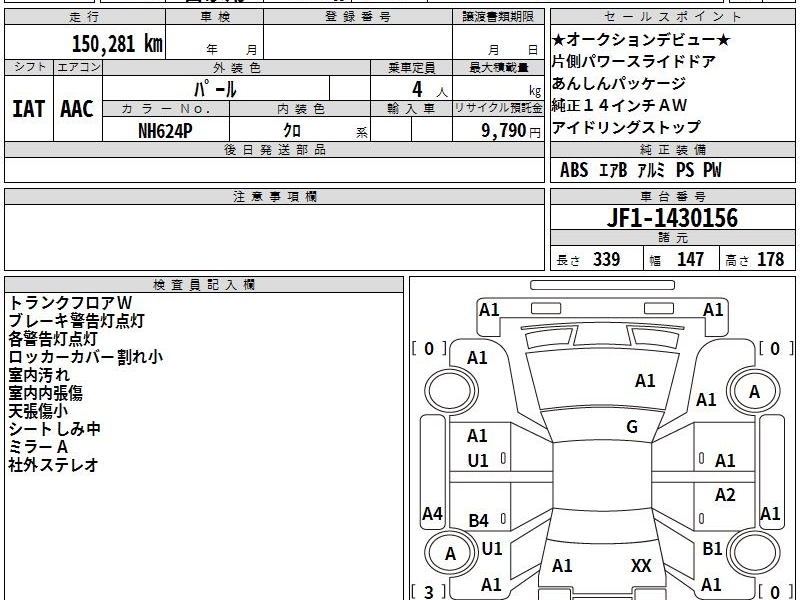Click the height value 178
Image resolution: width=800 pixels, height=600 pixels.
tap(770, 259)
